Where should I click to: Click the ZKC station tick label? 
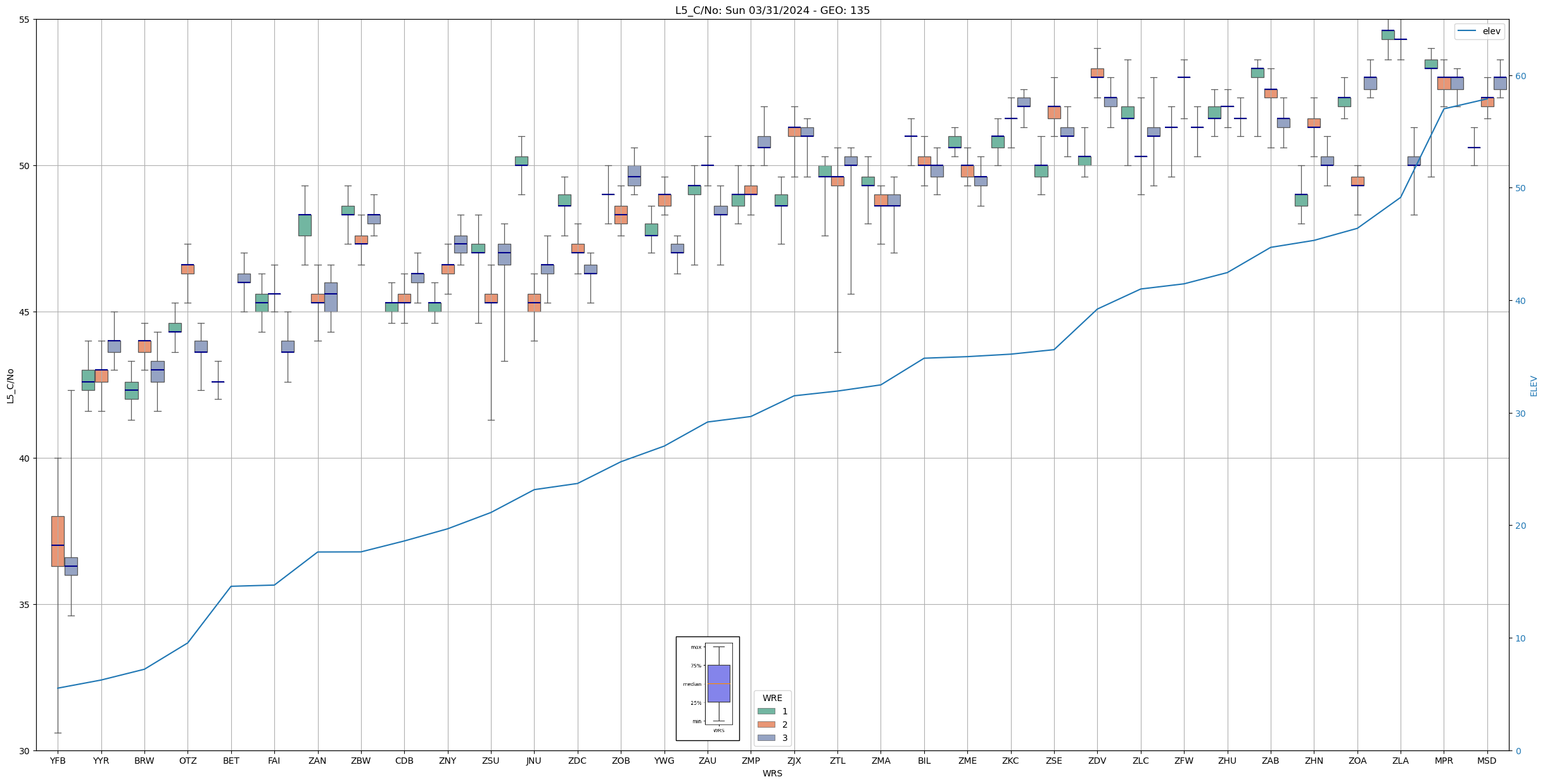(1011, 761)
